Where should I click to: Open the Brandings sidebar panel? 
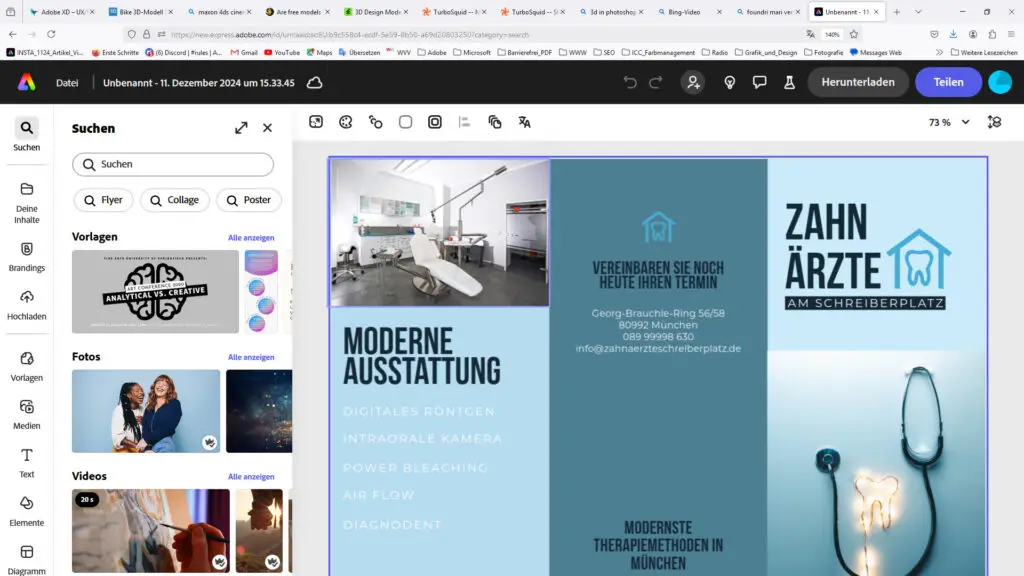tap(26, 257)
